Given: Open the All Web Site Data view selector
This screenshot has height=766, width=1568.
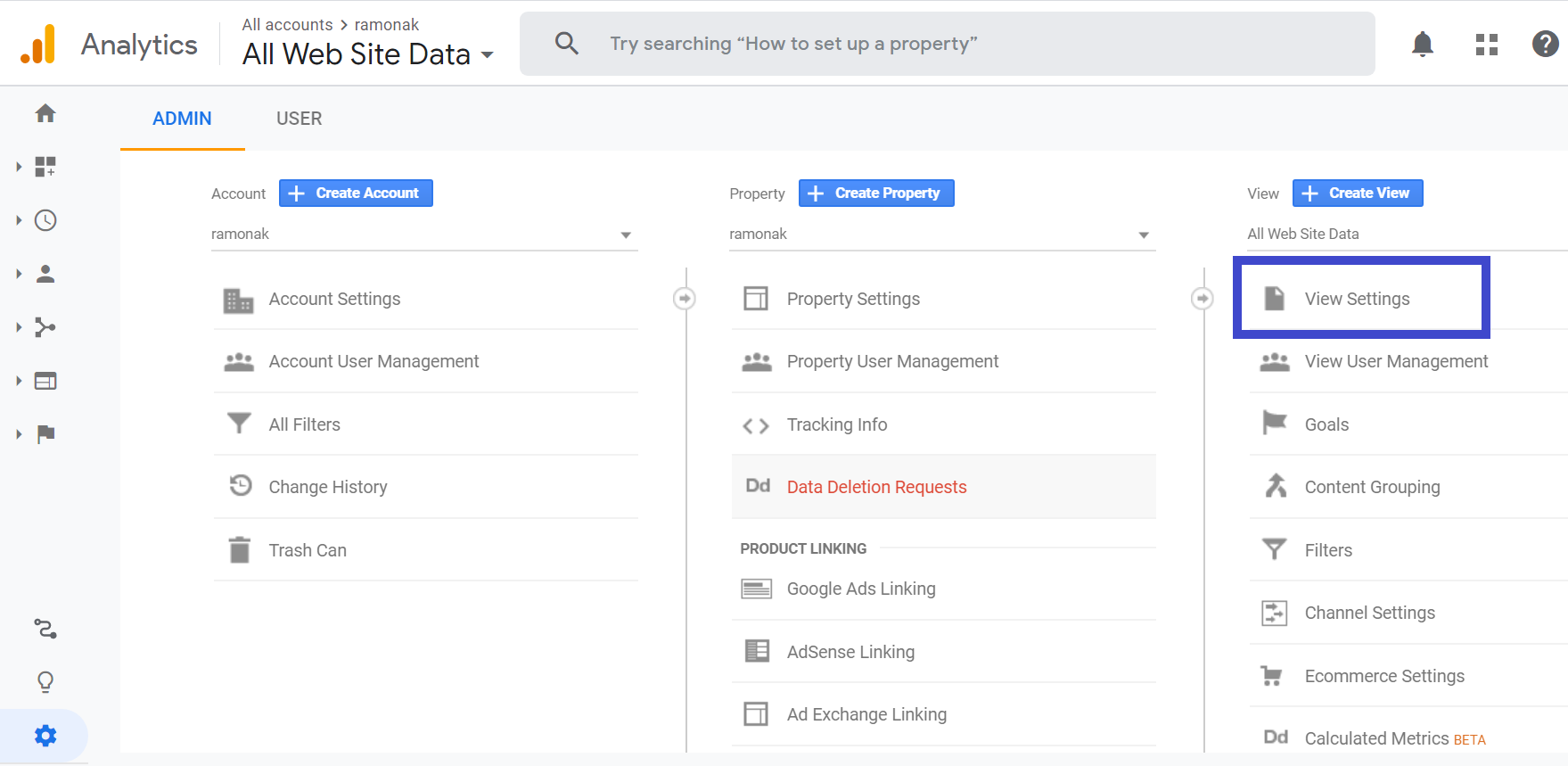Looking at the screenshot, I should point(368,54).
